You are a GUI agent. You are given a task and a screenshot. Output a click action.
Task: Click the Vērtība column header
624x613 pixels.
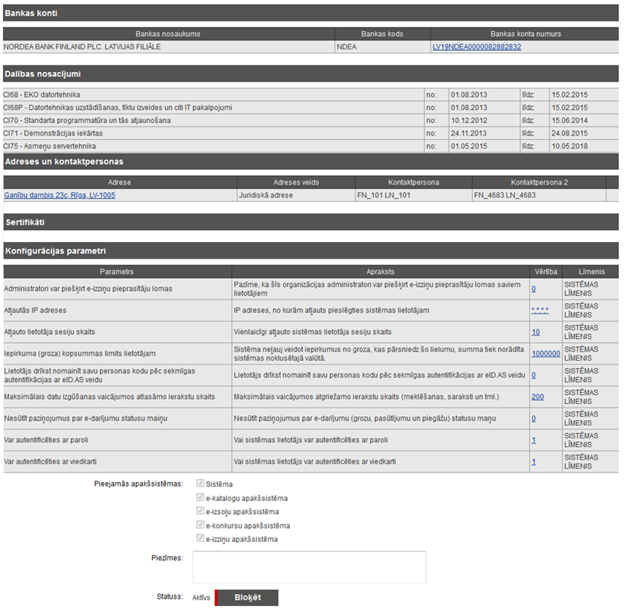pos(545,270)
